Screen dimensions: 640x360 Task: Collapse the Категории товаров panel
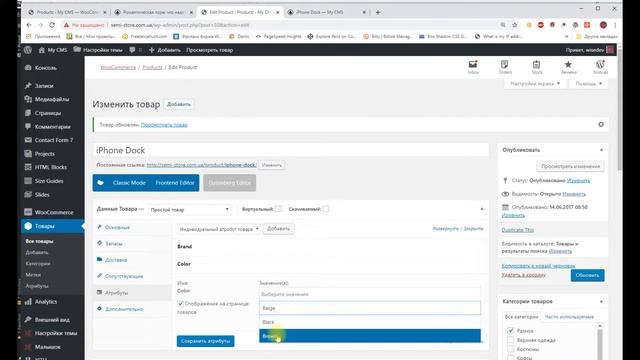coord(601,302)
